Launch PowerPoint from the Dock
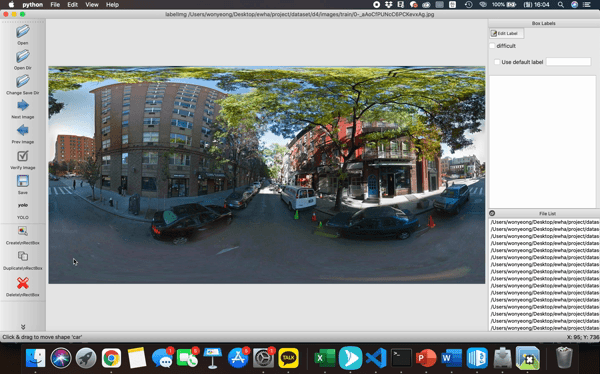 click(x=426, y=358)
